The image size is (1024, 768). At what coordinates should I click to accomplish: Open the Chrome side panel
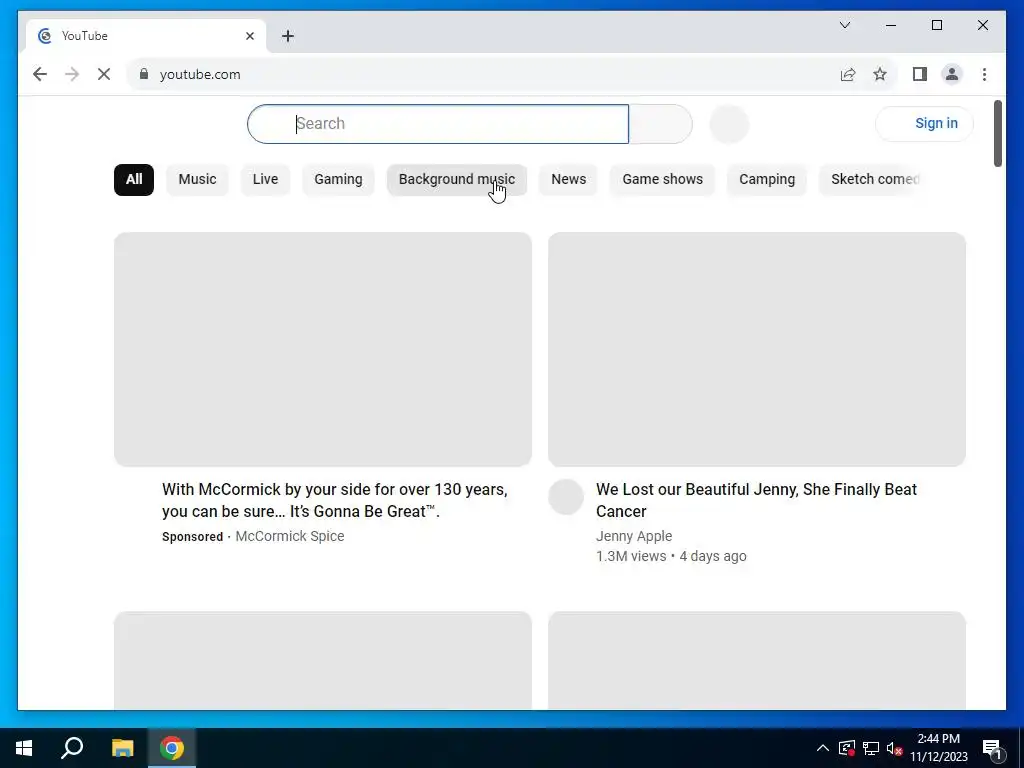click(x=920, y=74)
